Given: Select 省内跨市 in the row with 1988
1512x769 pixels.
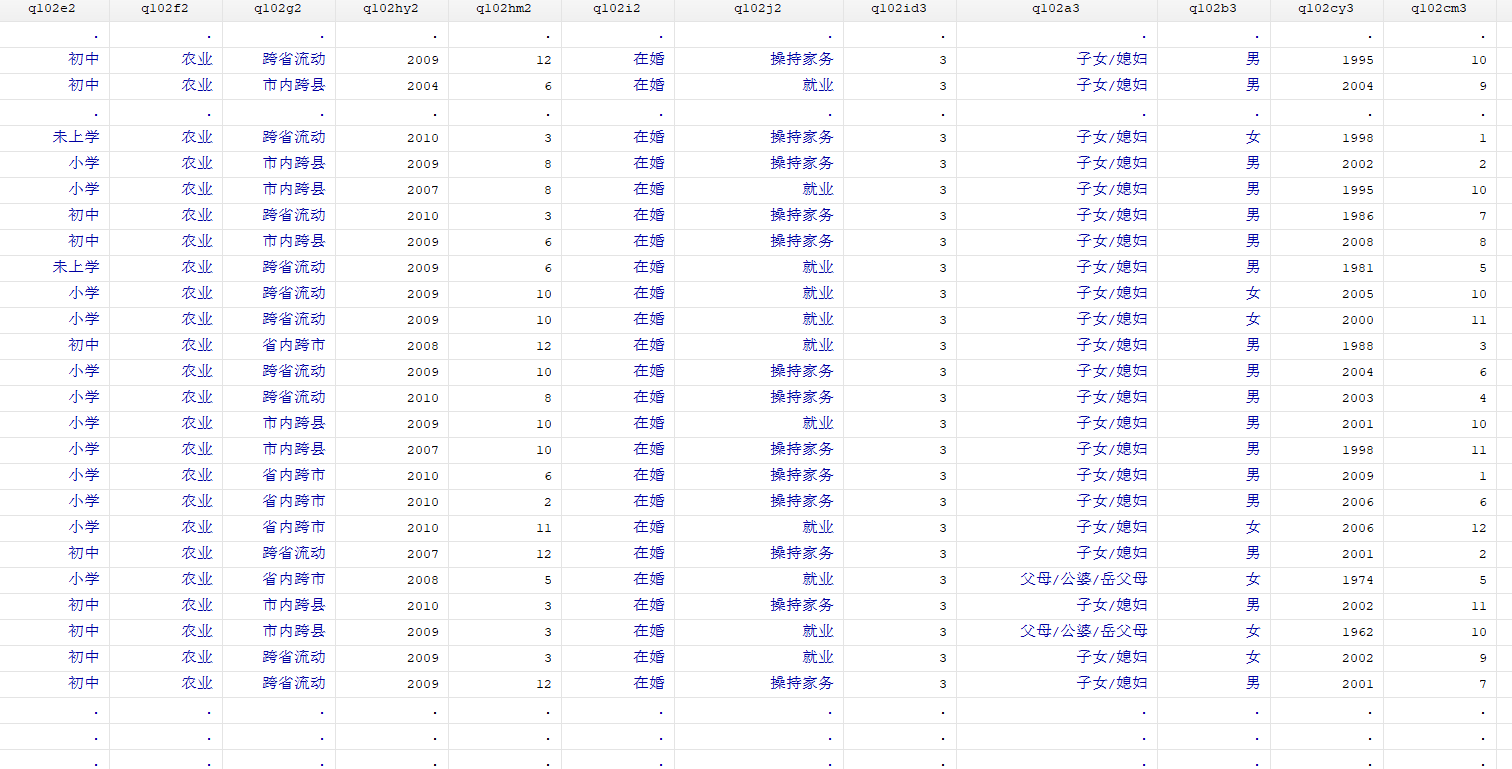Looking at the screenshot, I should (294, 345).
